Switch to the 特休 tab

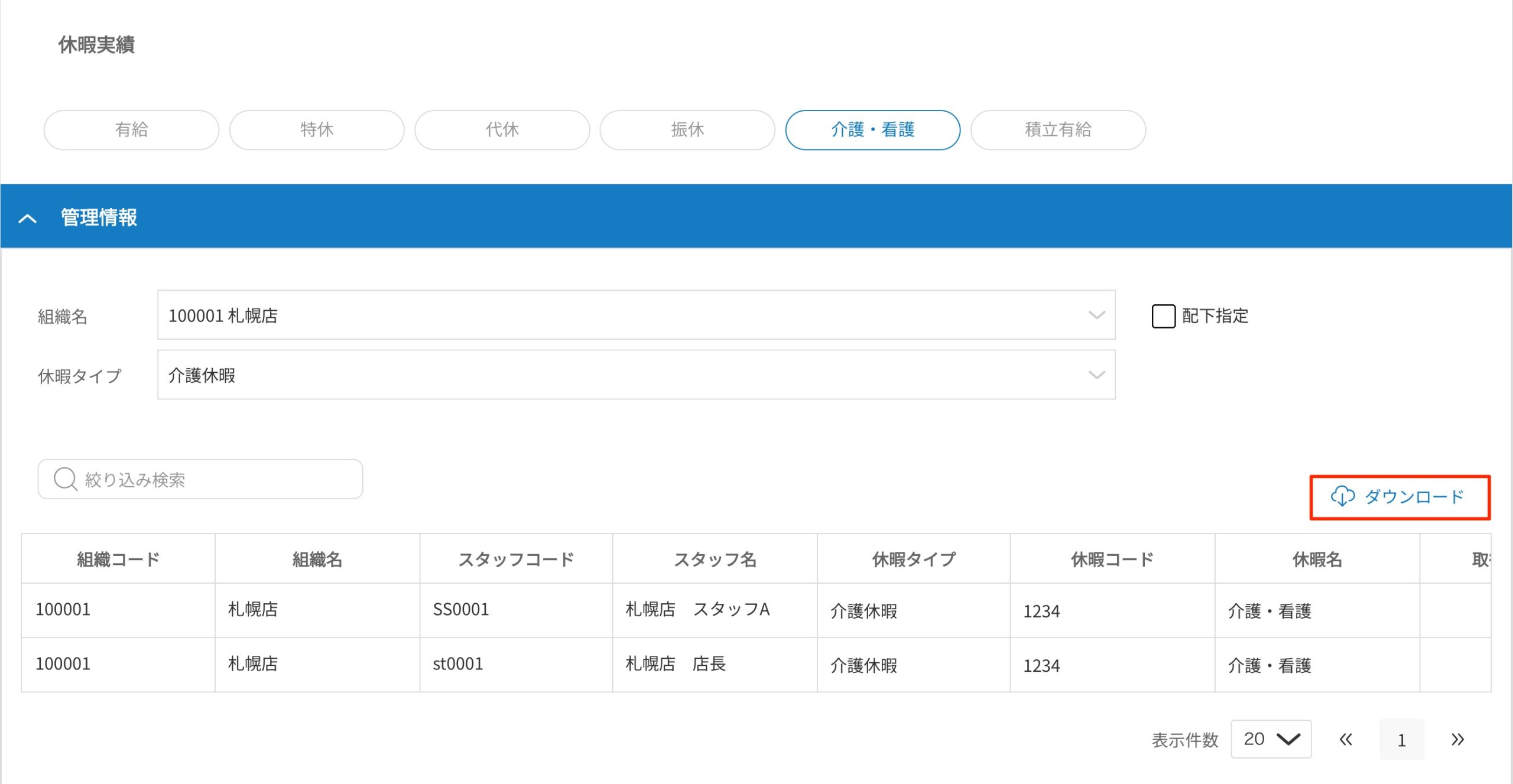pos(317,130)
